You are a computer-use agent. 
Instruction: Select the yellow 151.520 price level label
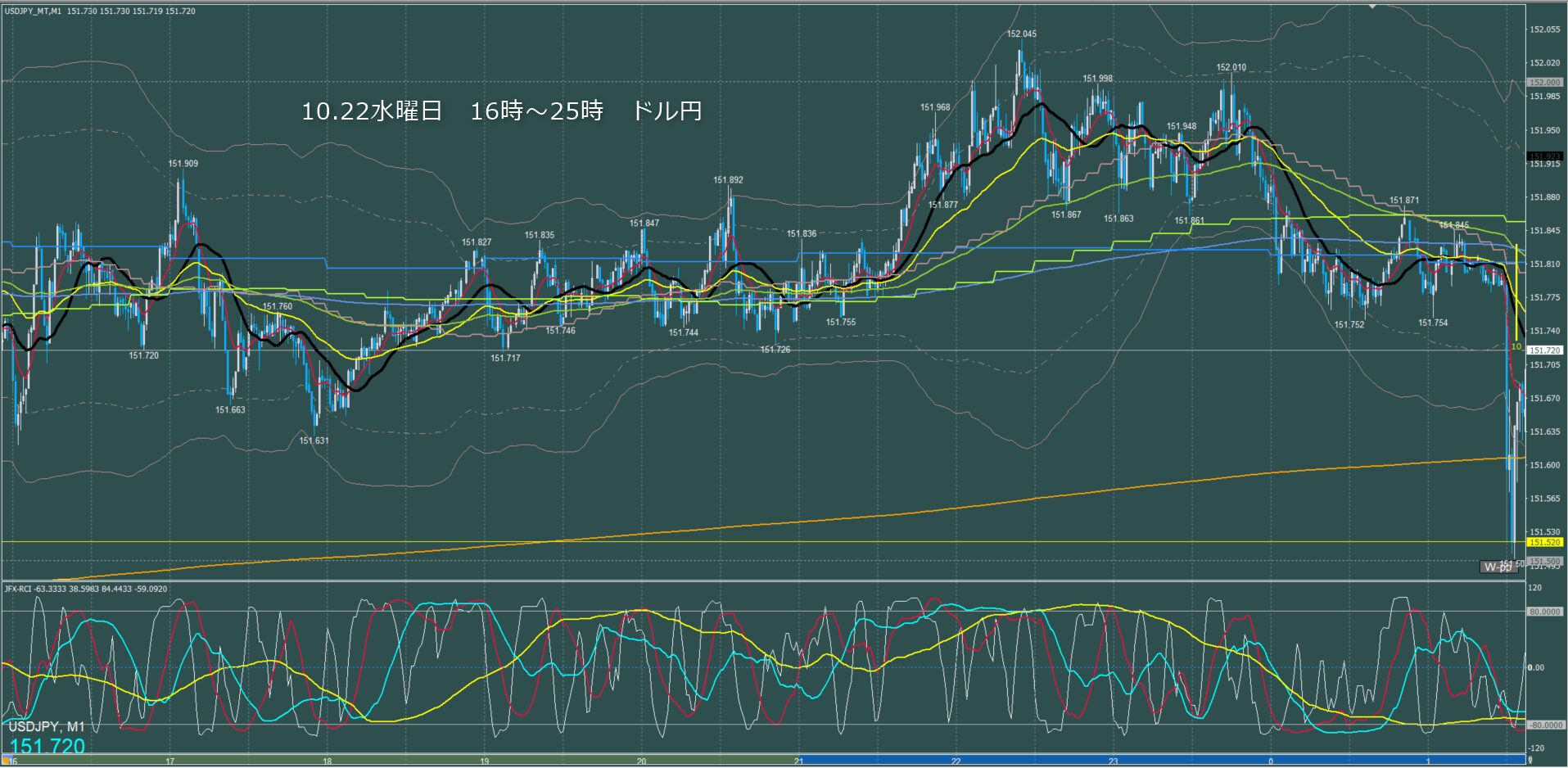pos(1544,542)
